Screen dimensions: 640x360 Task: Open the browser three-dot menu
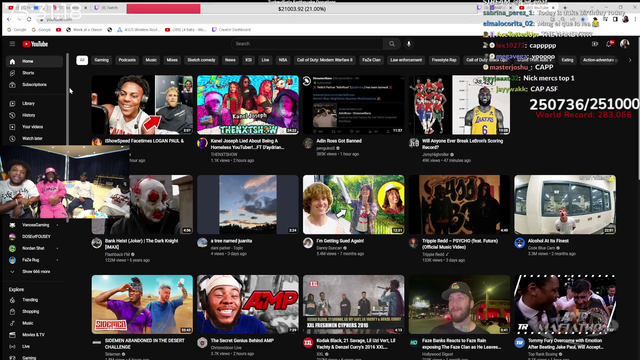coord(635,19)
